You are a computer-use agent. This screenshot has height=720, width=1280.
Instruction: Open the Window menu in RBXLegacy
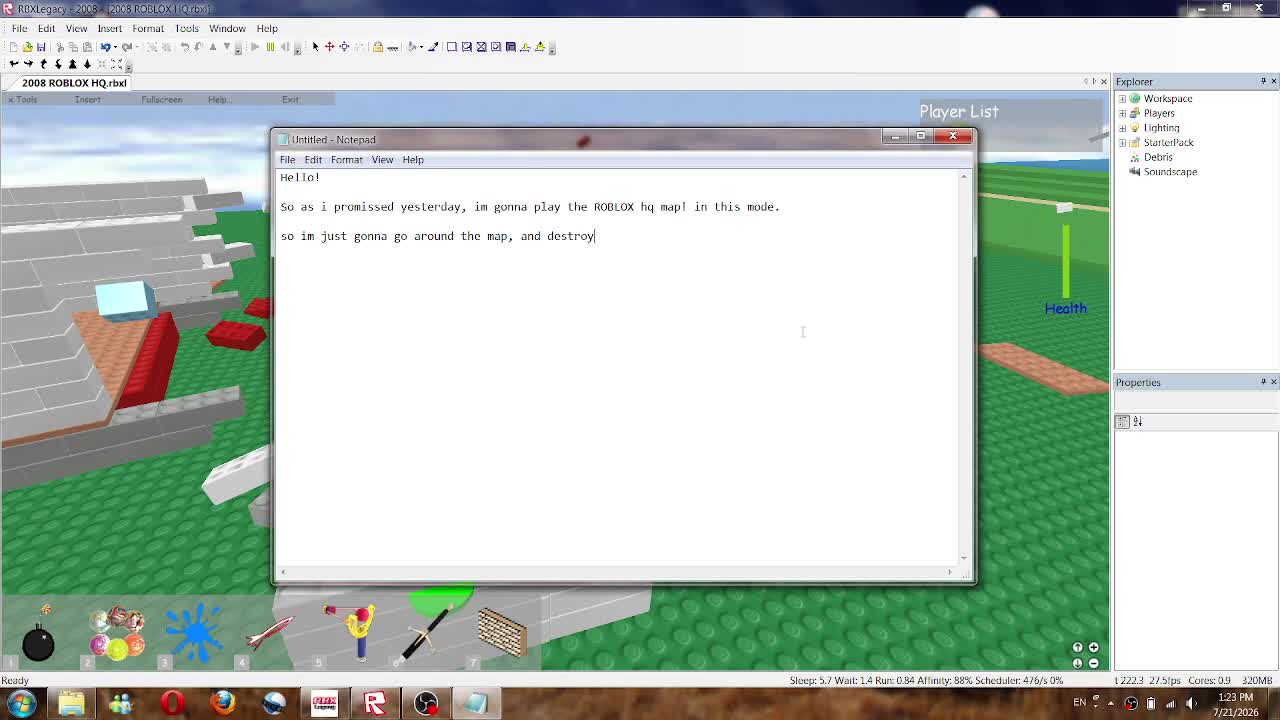(227, 28)
